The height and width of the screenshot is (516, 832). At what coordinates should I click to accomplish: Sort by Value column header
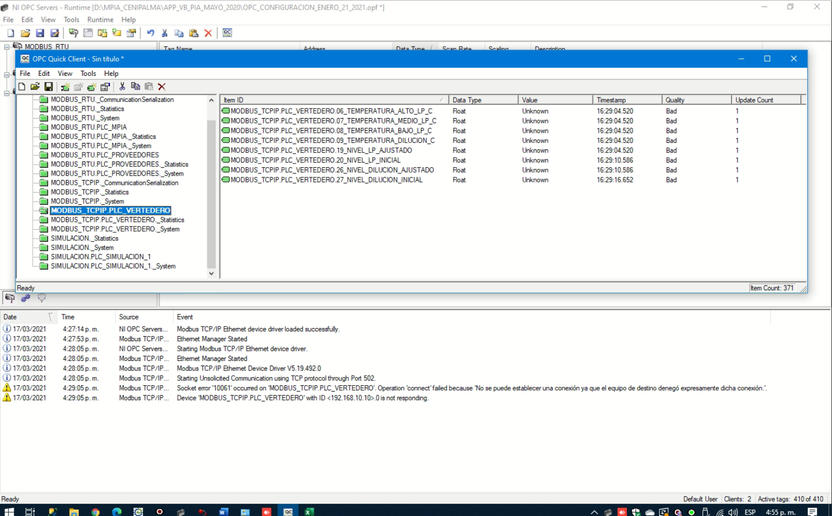coord(555,100)
